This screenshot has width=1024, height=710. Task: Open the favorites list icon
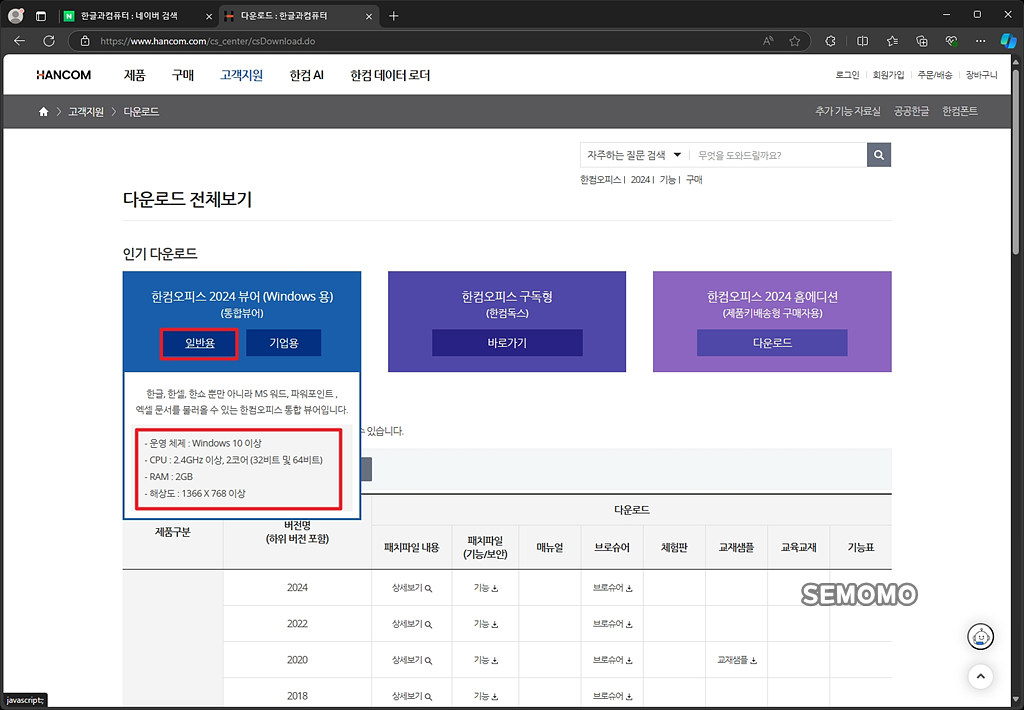(892, 41)
